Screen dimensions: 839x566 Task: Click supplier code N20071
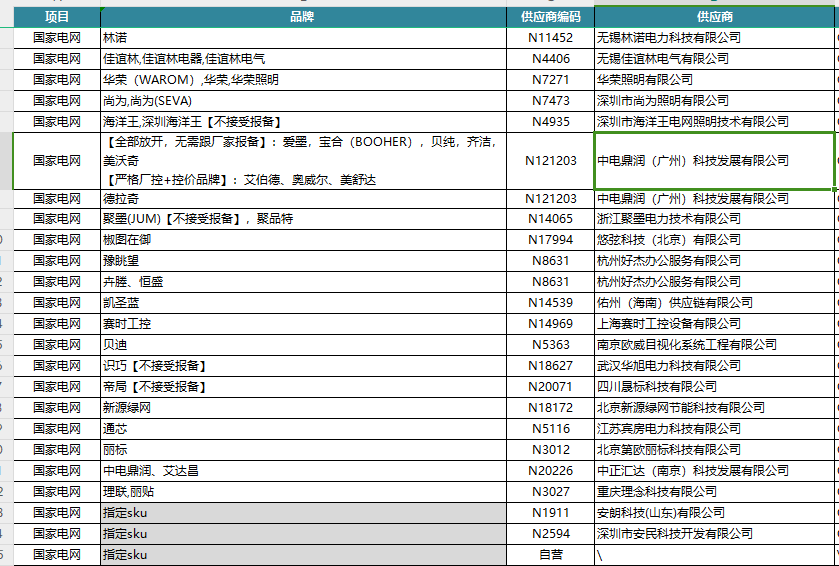click(x=551, y=386)
